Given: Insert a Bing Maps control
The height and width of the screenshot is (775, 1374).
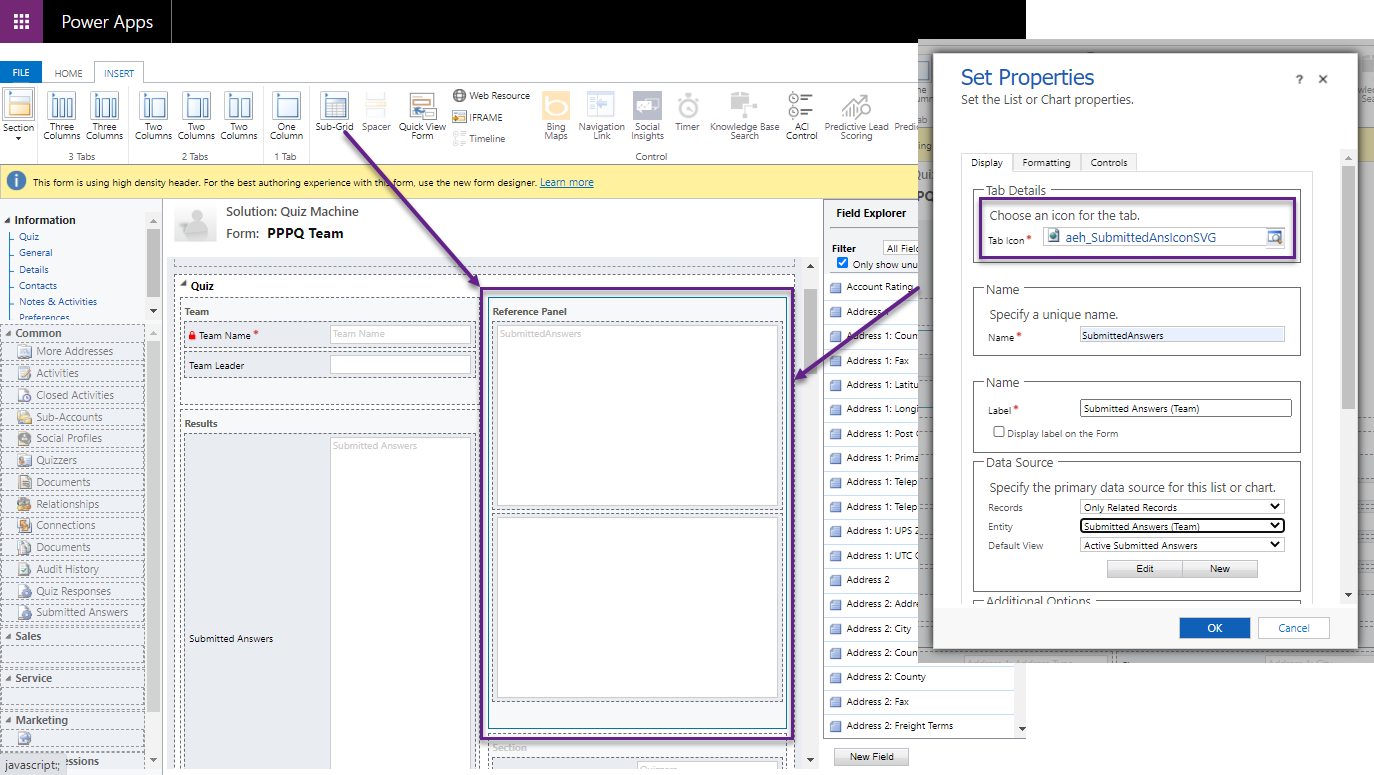Looking at the screenshot, I should tap(555, 112).
